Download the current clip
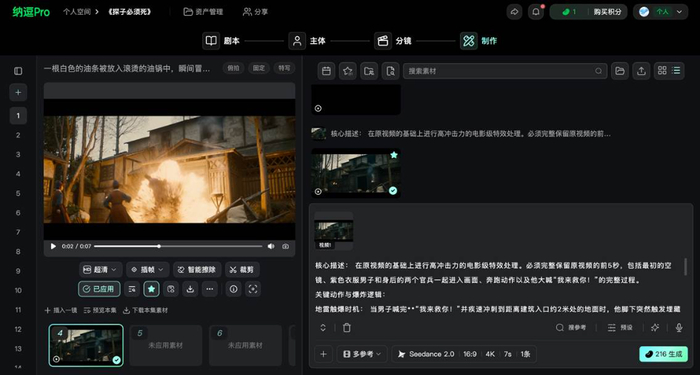The image size is (700, 375). pyautogui.click(x=190, y=289)
